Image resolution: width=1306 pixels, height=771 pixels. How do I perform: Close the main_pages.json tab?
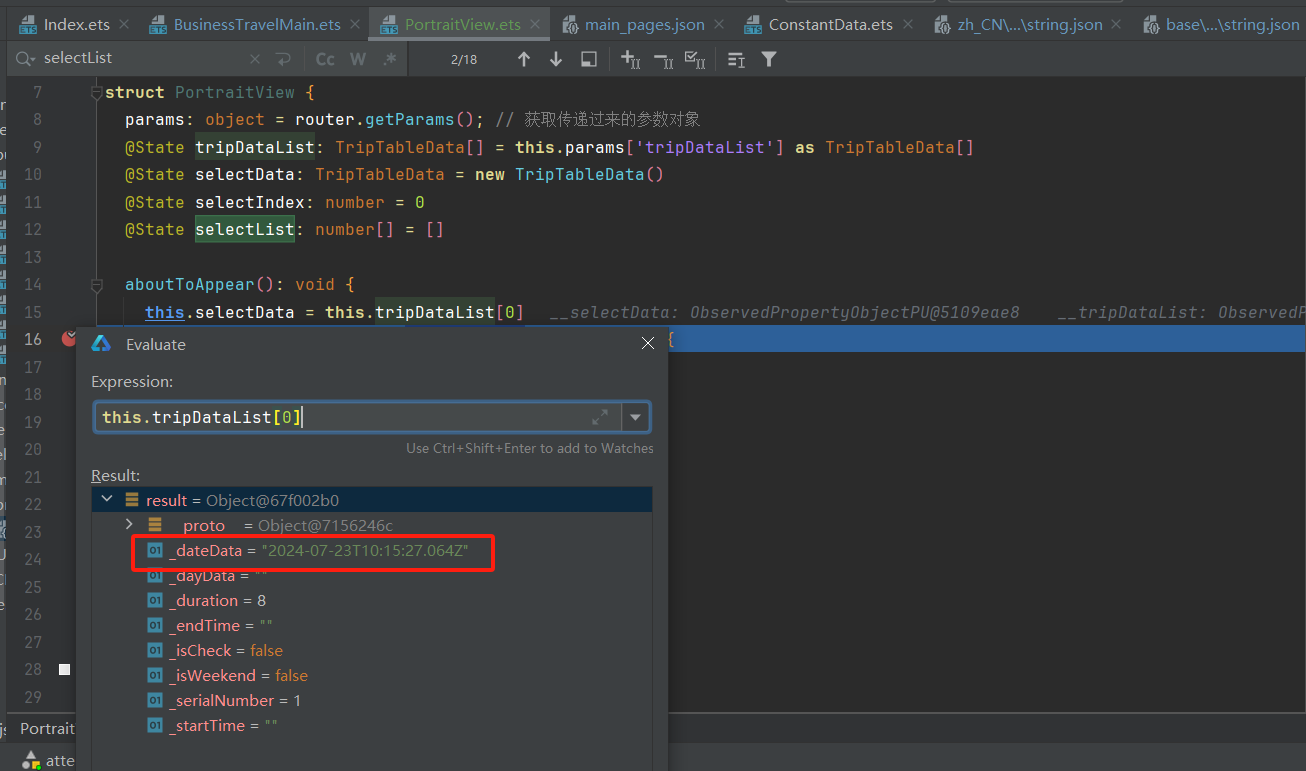tap(720, 25)
